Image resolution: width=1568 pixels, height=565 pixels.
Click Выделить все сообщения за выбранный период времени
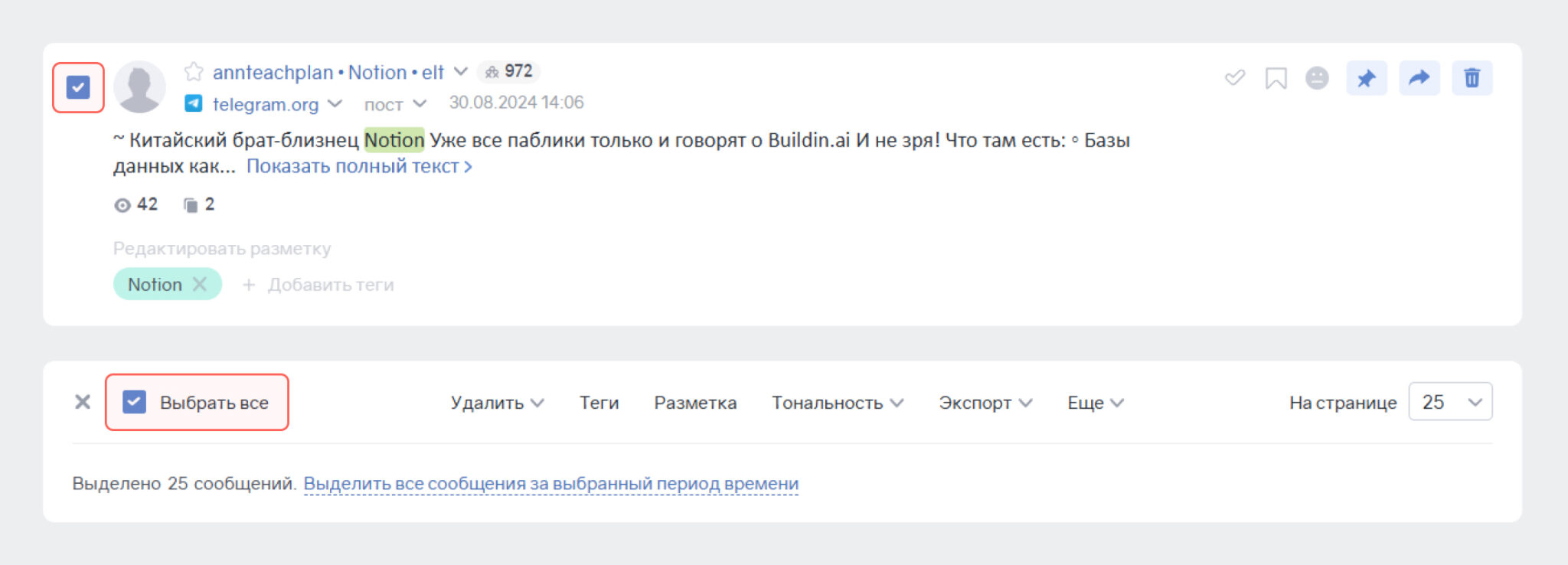coord(551,484)
